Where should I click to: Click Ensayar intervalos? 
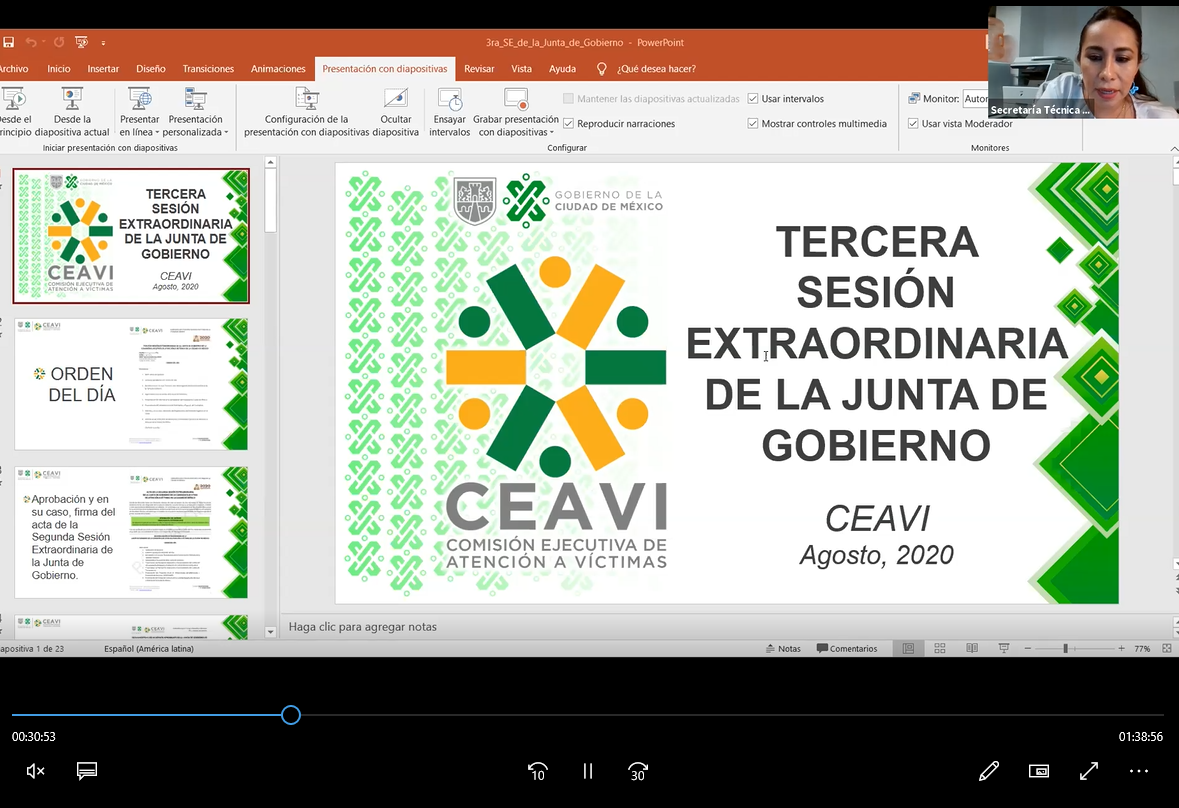coord(450,112)
